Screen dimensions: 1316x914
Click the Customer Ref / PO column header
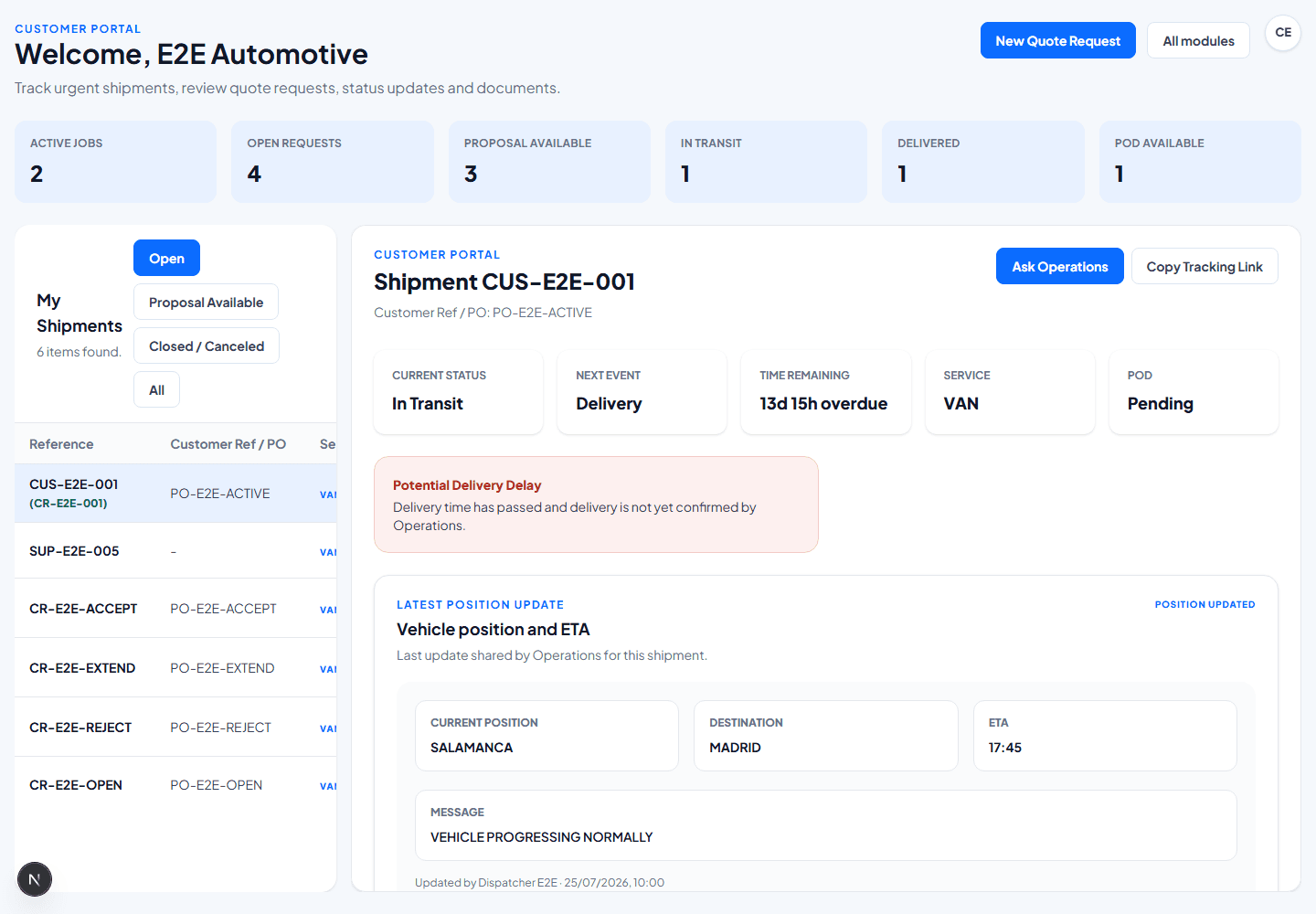(x=228, y=444)
